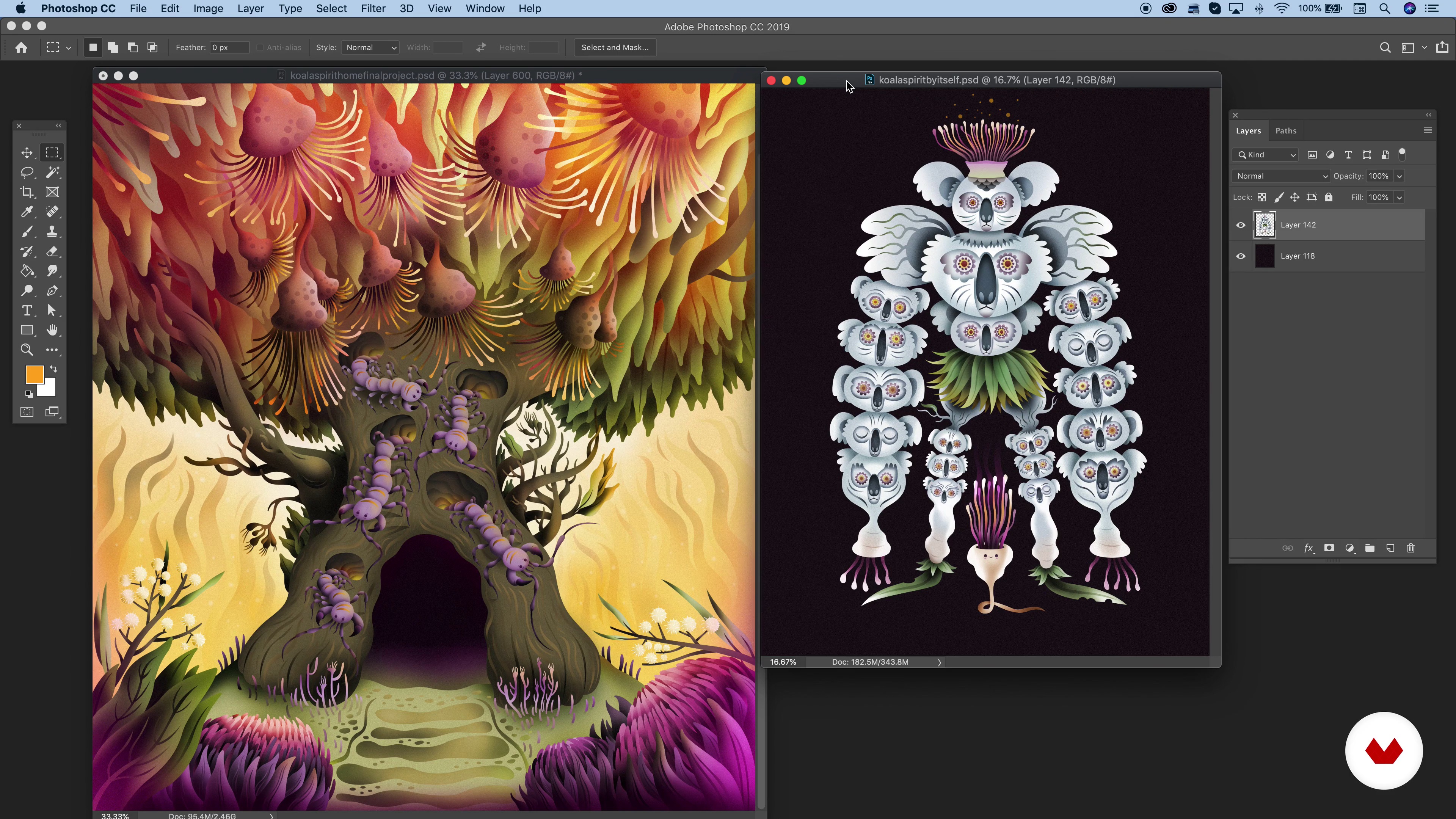This screenshot has height=819, width=1456.
Task: Hide Layer 142 with its eye icon
Action: (x=1241, y=225)
